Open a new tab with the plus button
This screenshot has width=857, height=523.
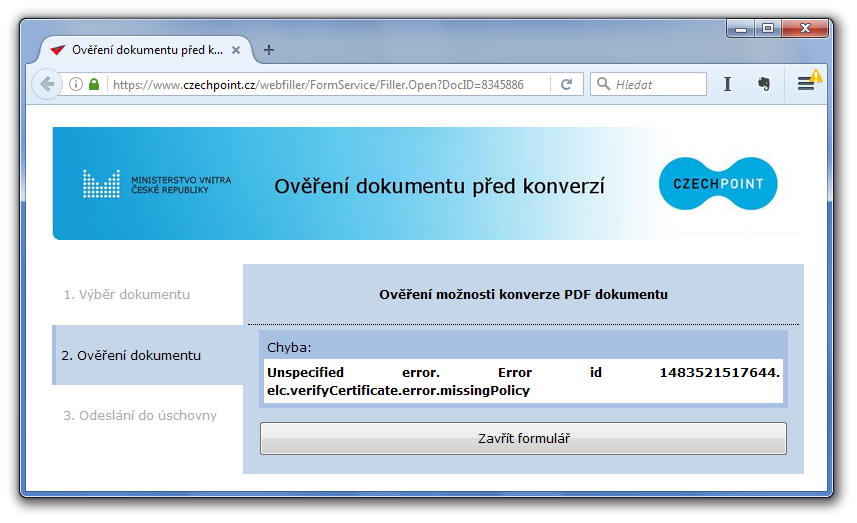tap(268, 50)
